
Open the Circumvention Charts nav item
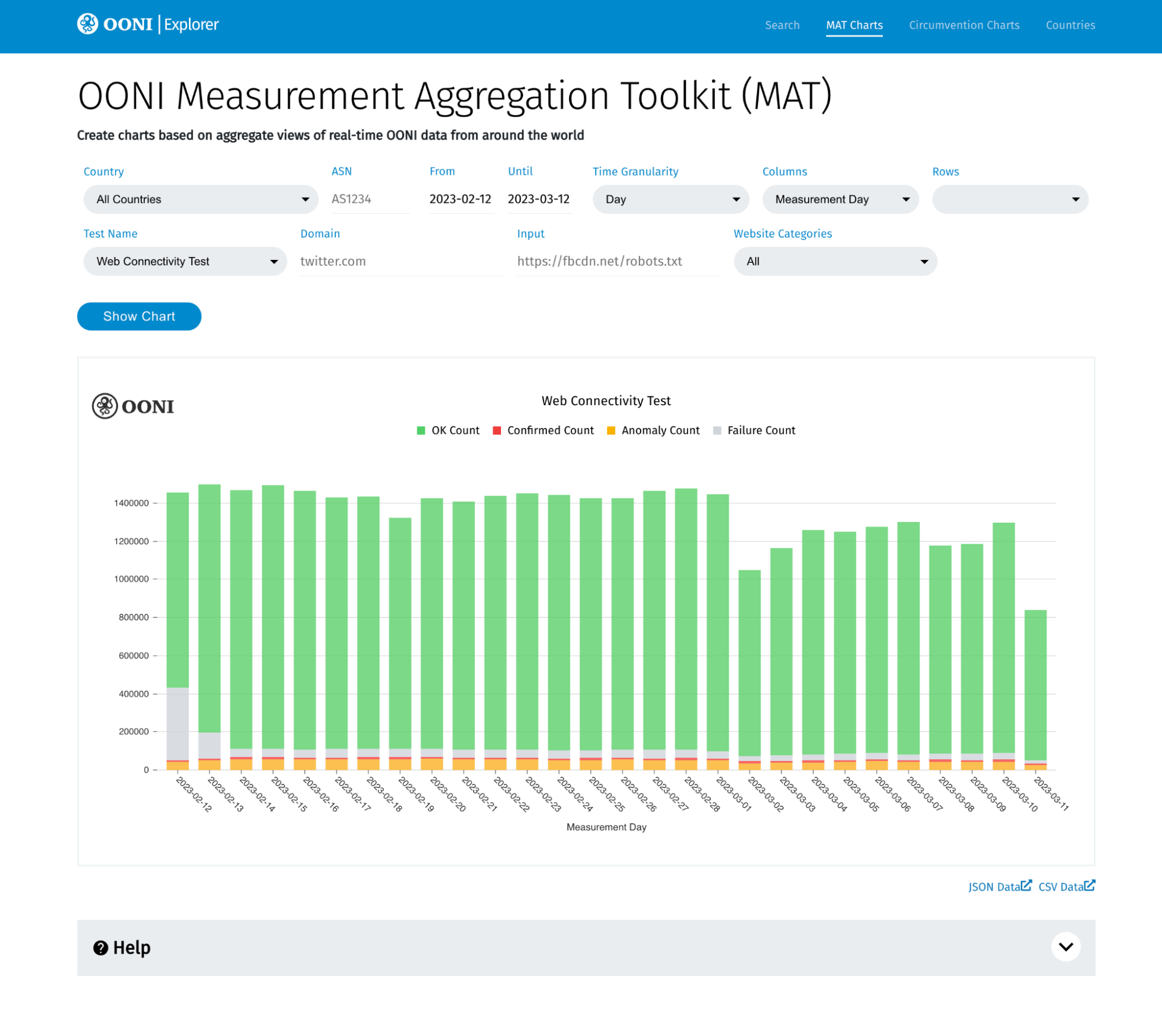tap(964, 25)
